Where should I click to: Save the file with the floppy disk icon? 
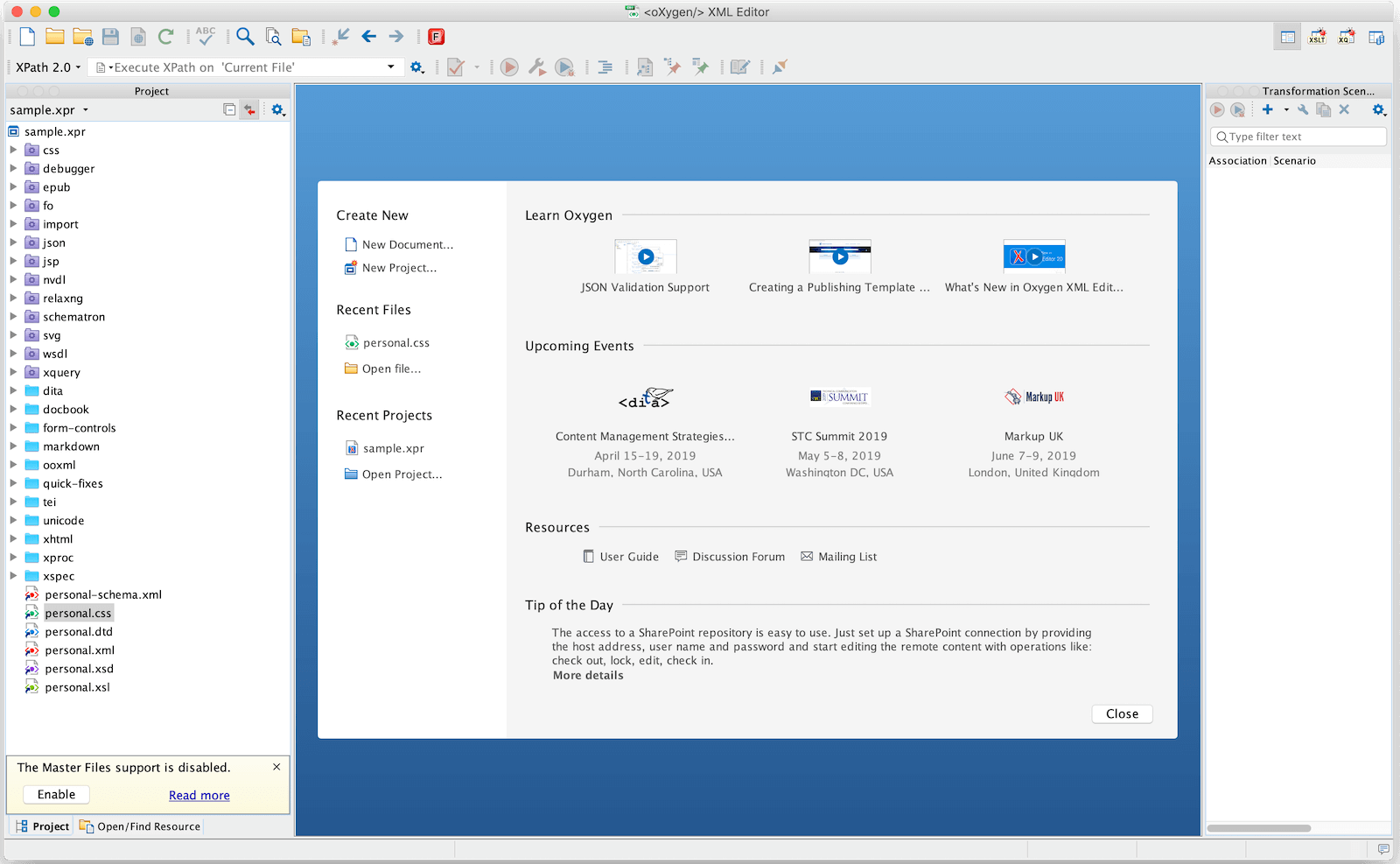110,37
